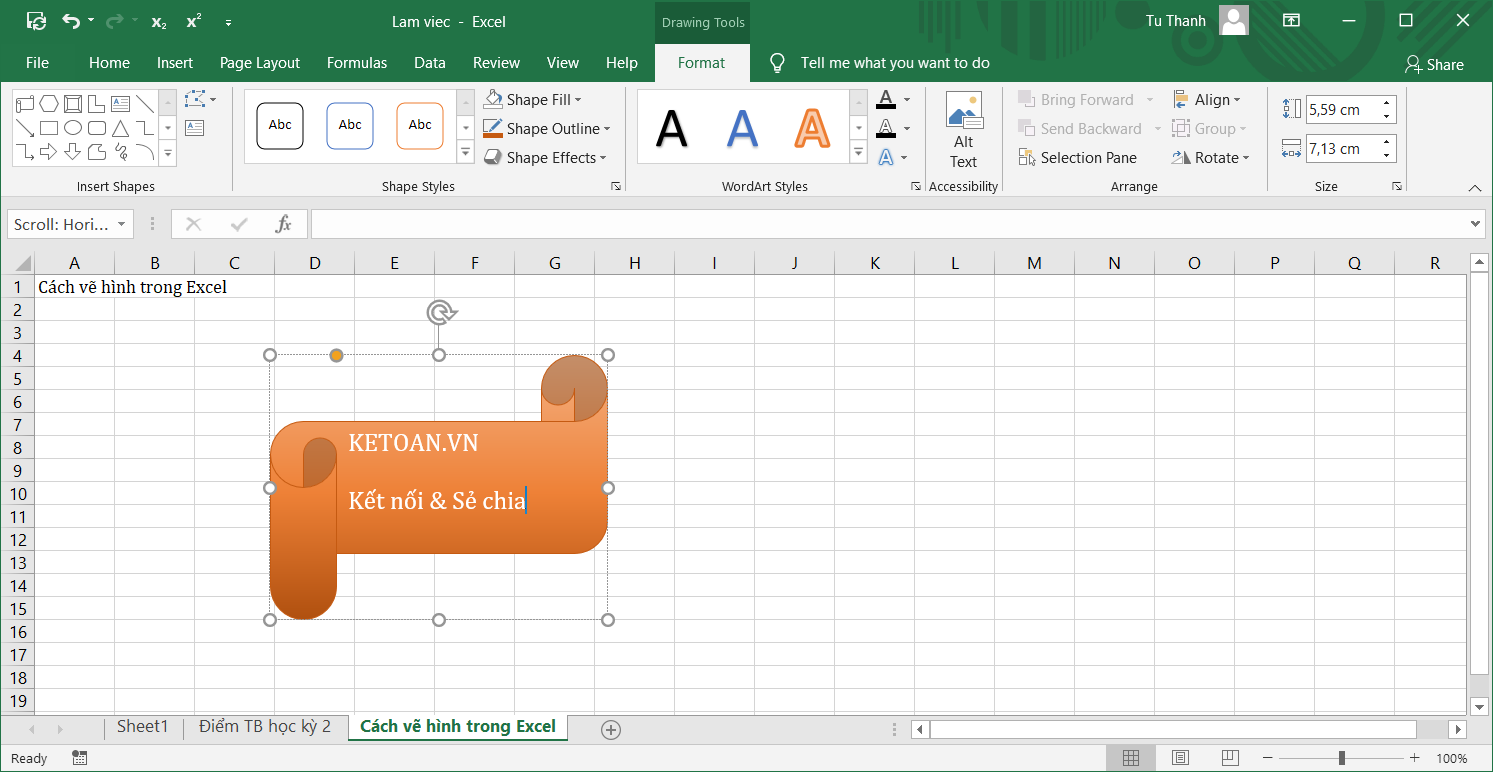Switch to Page Break Preview view
This screenshot has height=772, width=1493.
click(1230, 758)
